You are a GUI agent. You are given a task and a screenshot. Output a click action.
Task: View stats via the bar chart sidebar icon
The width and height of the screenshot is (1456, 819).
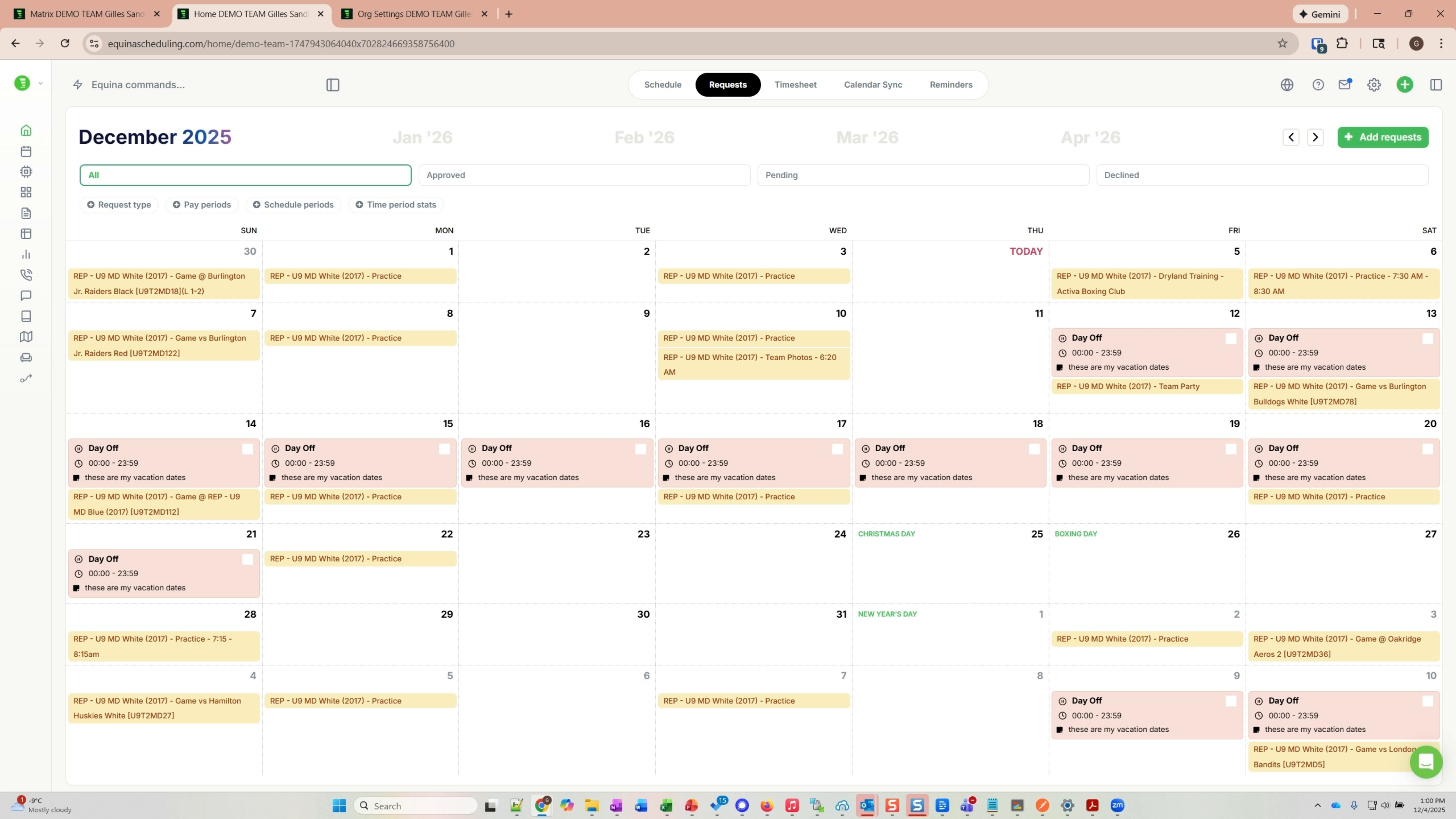point(26,254)
